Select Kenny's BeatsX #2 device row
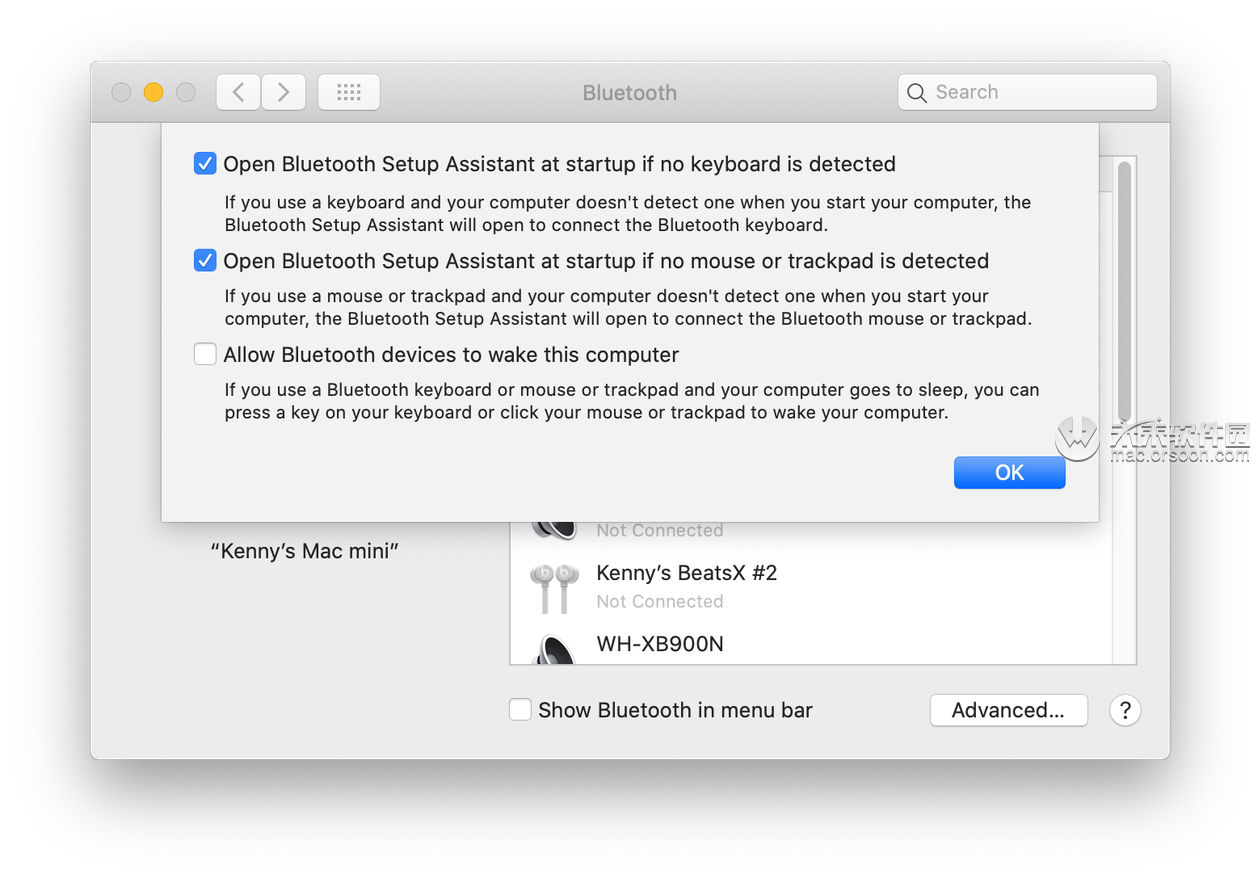Image resolution: width=1260 pixels, height=879 pixels. (811, 586)
